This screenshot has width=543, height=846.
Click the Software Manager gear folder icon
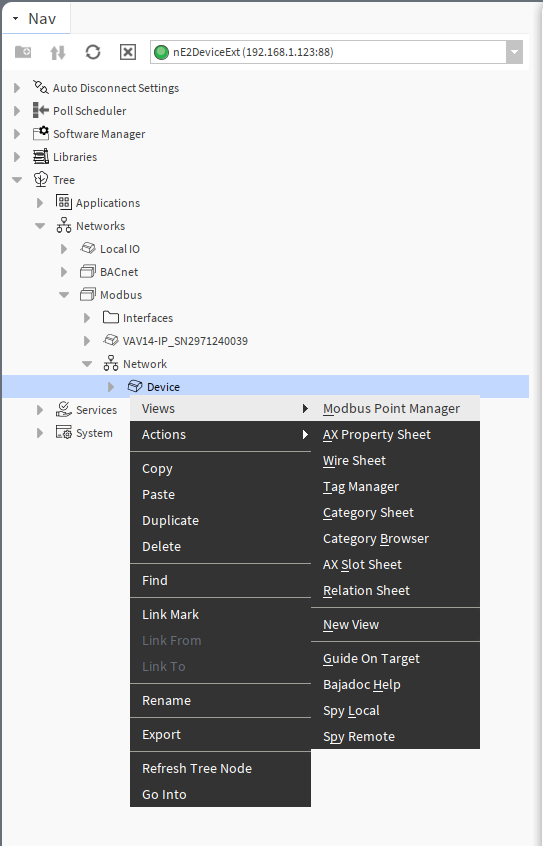(41, 133)
